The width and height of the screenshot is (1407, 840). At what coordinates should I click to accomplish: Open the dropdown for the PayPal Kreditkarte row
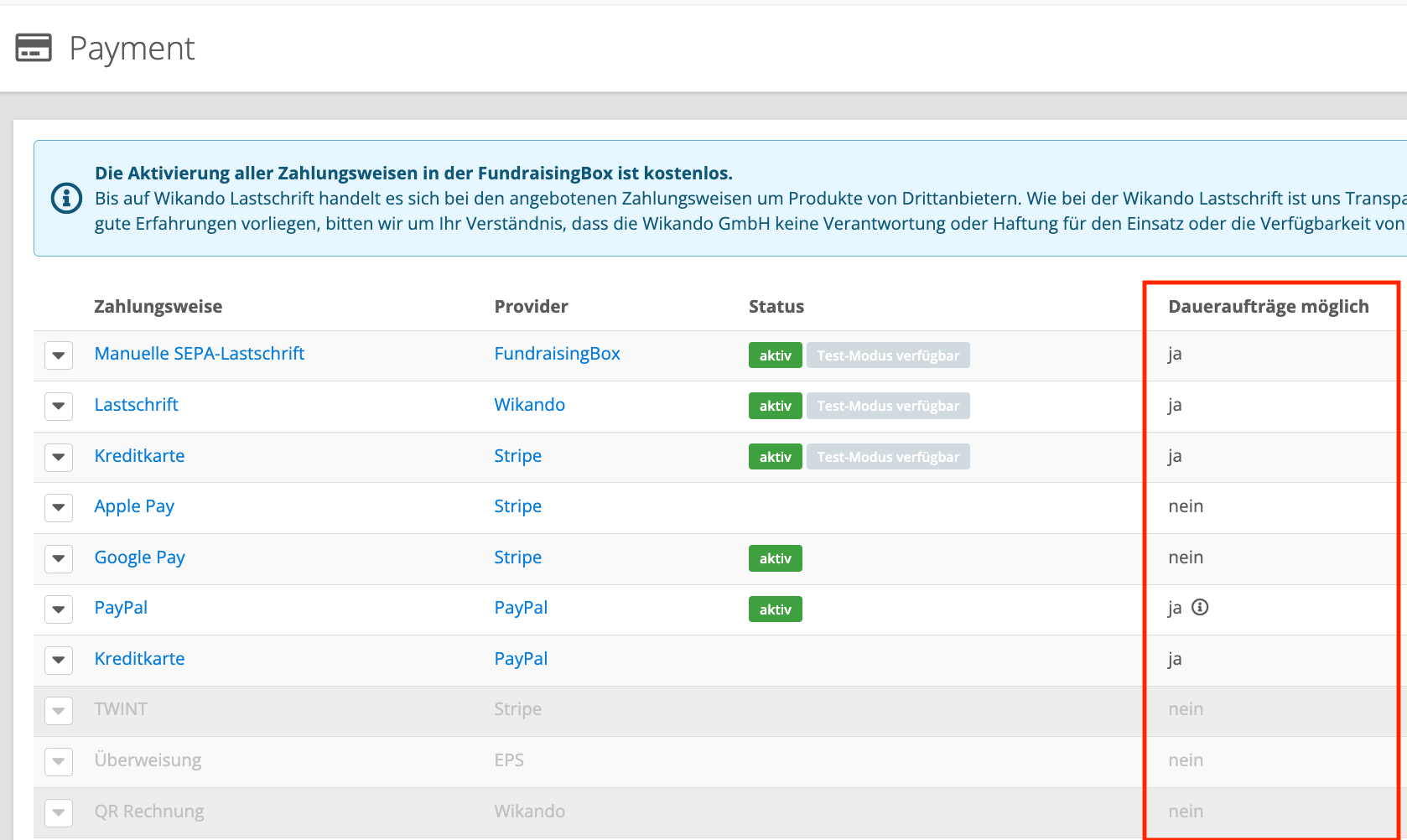[59, 660]
